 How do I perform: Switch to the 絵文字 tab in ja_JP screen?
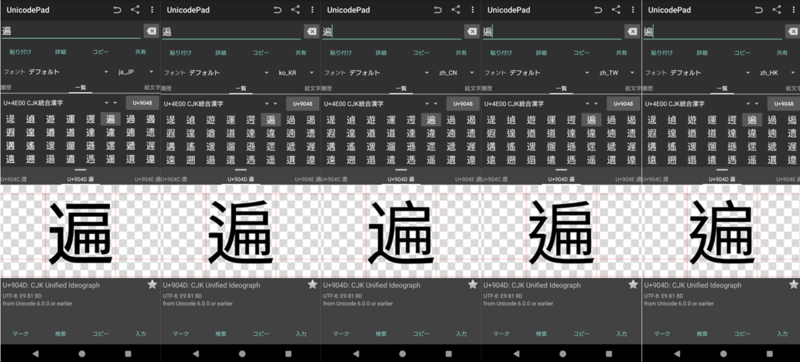[152, 89]
